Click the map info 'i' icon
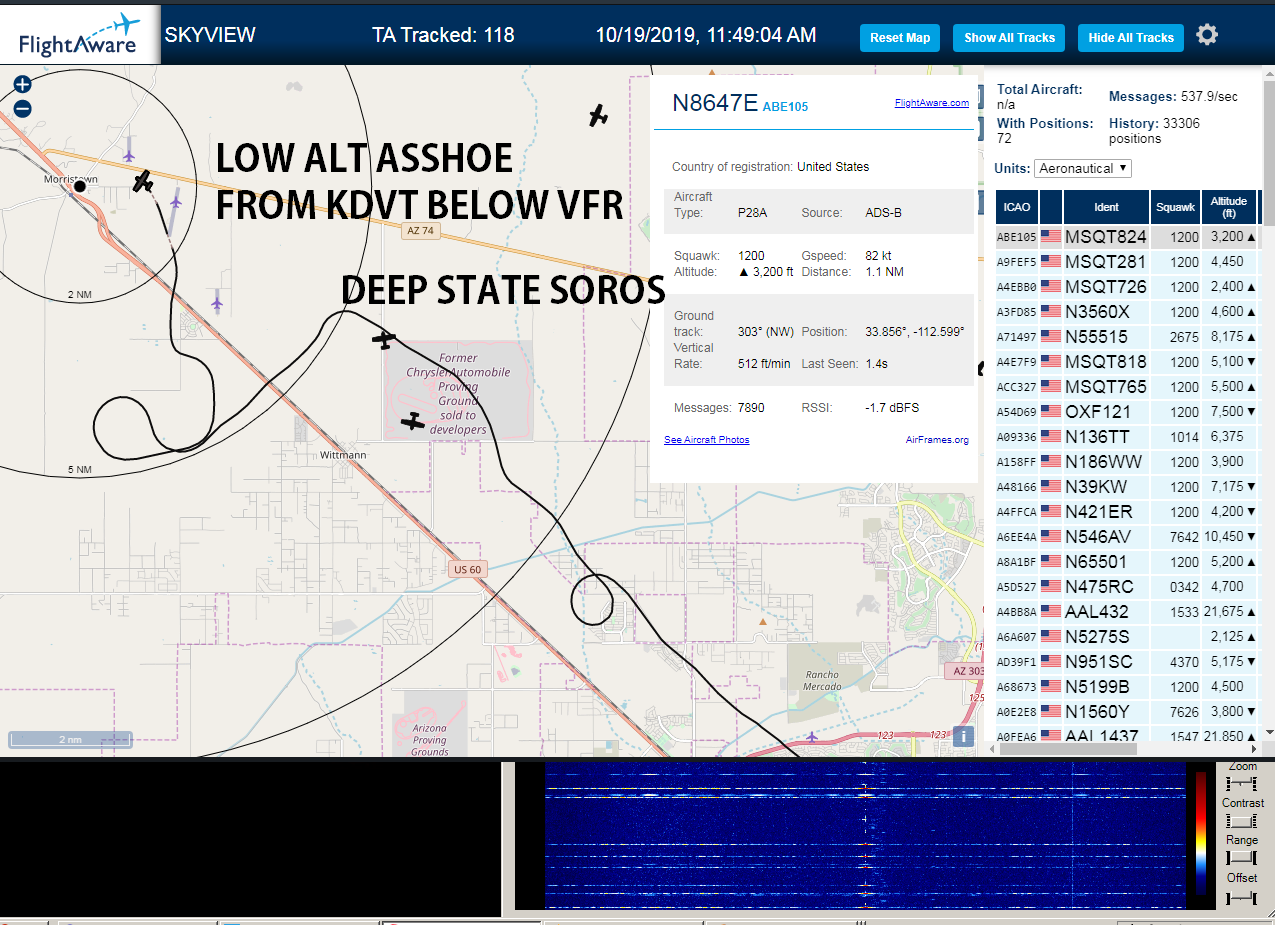The height and width of the screenshot is (925, 1275). pyautogui.click(x=963, y=736)
